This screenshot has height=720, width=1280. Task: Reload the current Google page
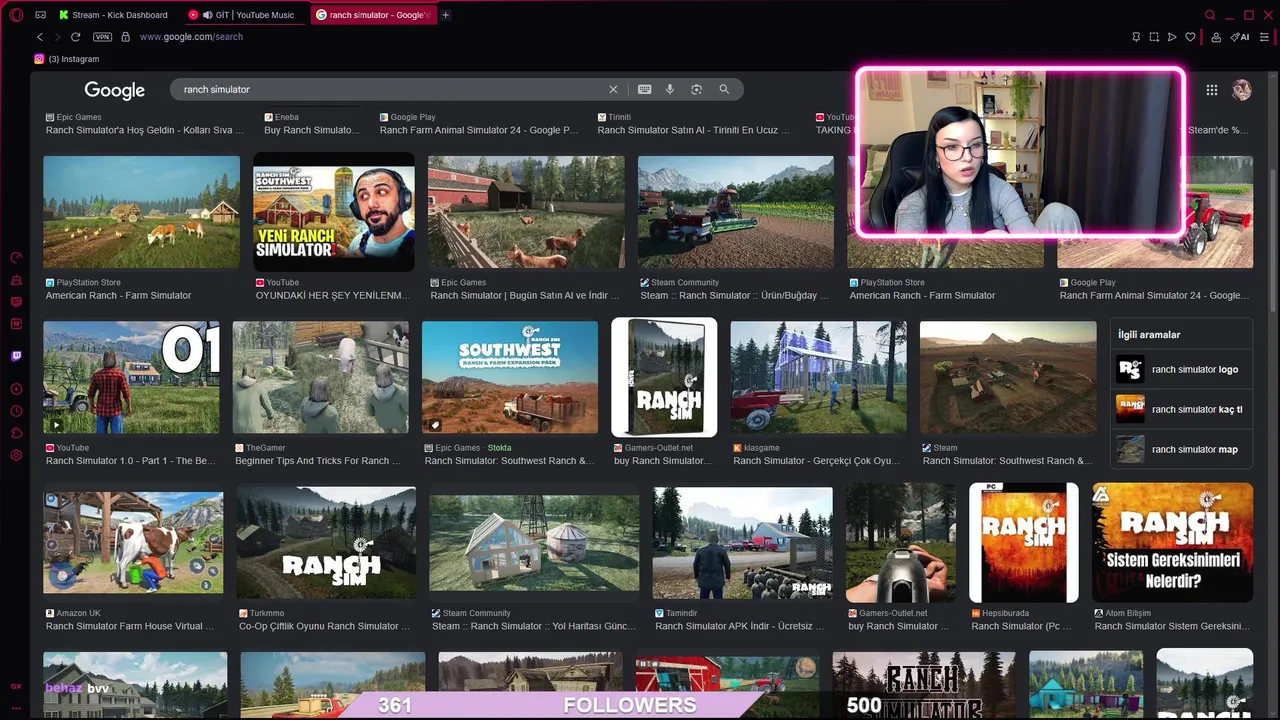(75, 37)
